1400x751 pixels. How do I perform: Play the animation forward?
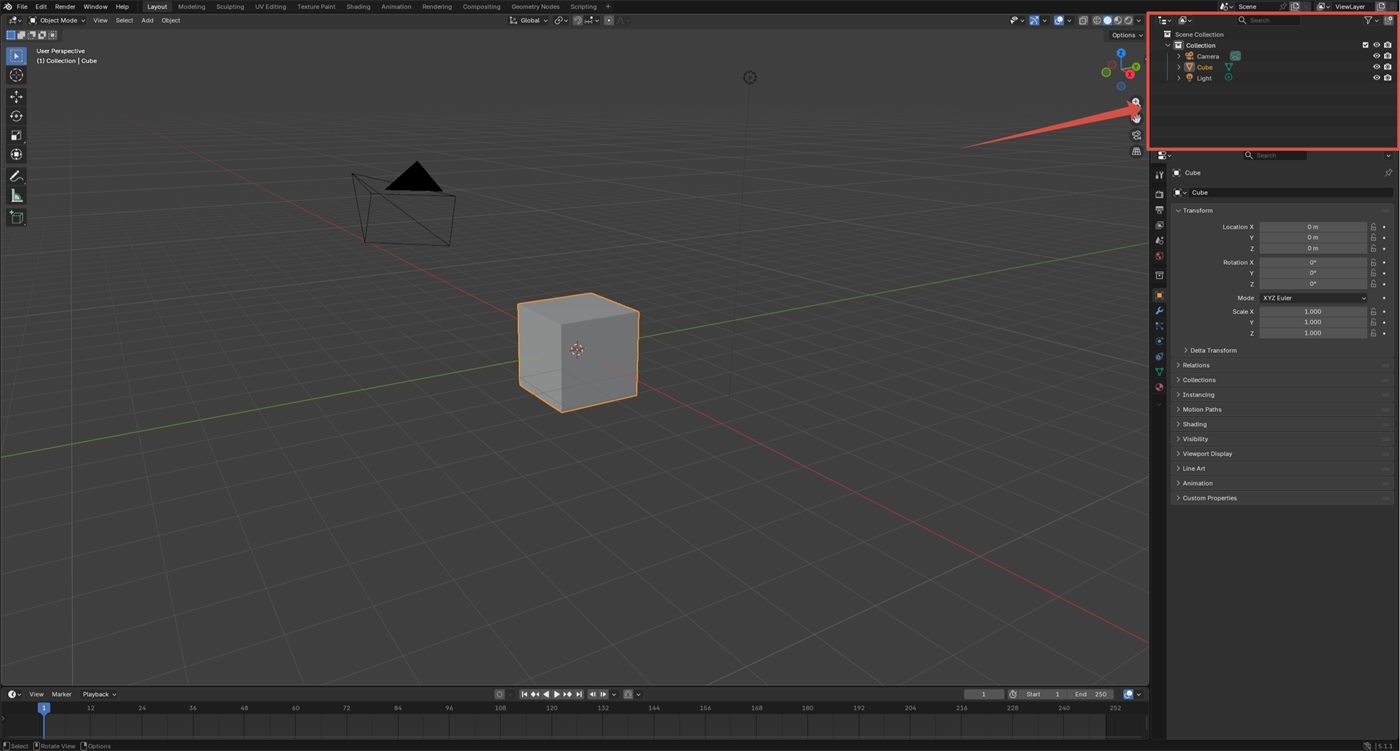click(557, 694)
